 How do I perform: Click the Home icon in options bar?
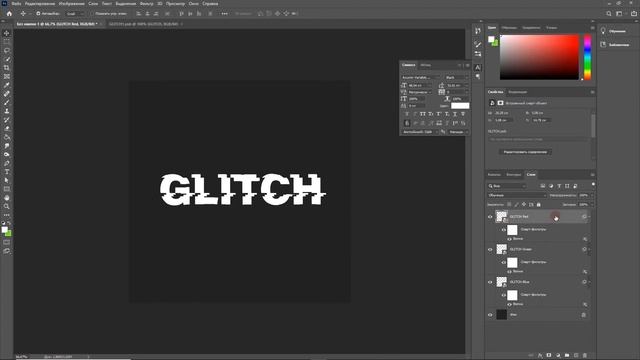tap(9, 13)
